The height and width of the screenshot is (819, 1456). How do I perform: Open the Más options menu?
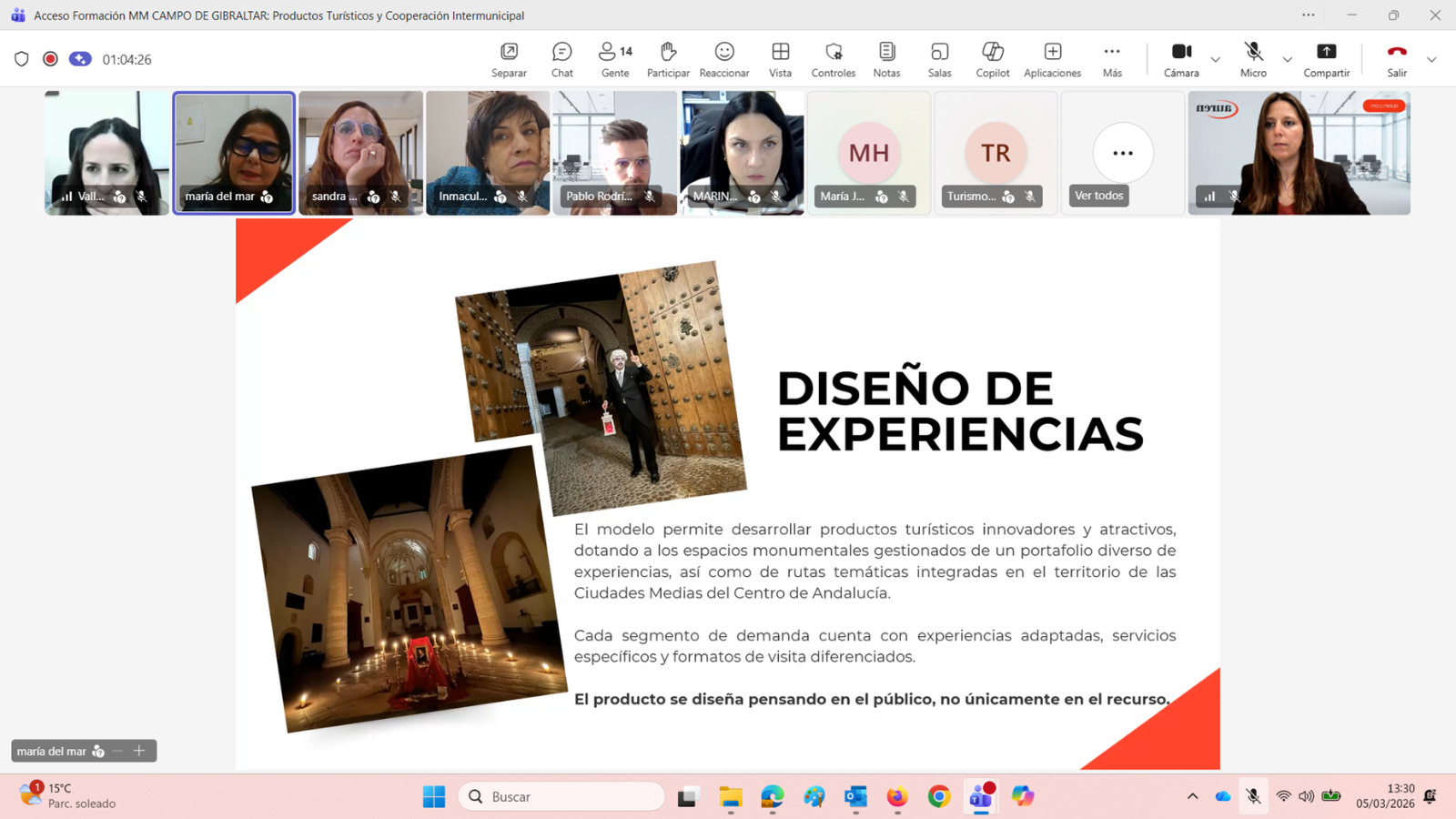[1112, 59]
